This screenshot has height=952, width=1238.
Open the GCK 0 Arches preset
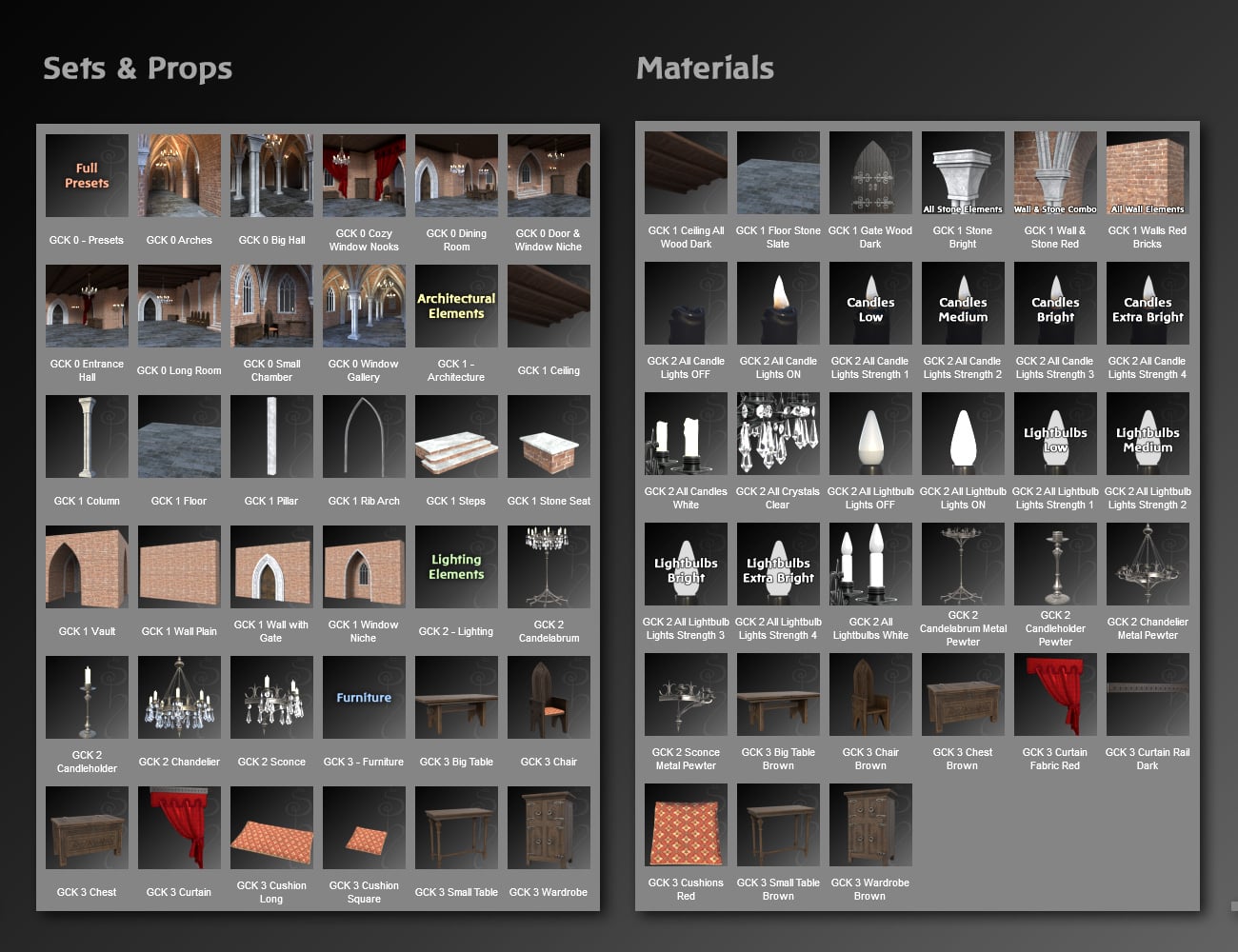(x=178, y=175)
